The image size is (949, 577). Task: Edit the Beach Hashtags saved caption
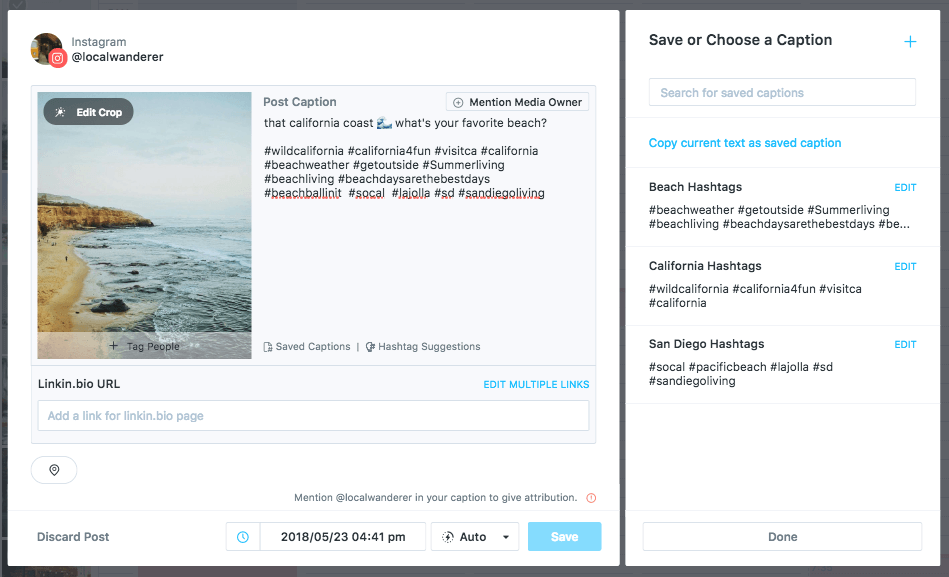tap(905, 188)
